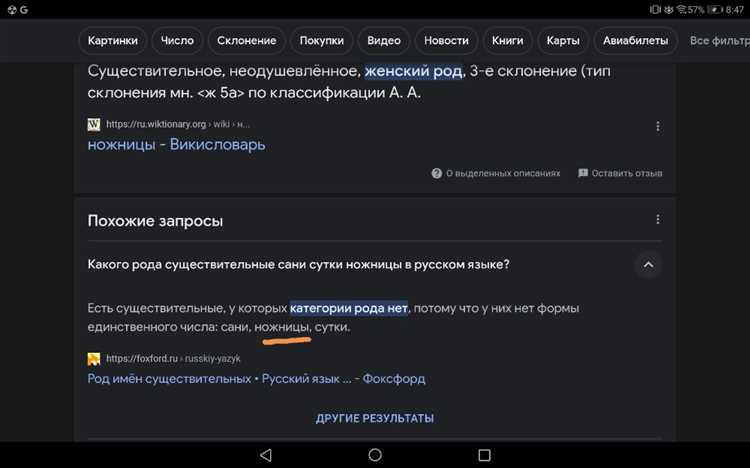Tap the Wi-Fi status icon
Image resolution: width=750 pixels, height=468 pixels.
[681, 10]
